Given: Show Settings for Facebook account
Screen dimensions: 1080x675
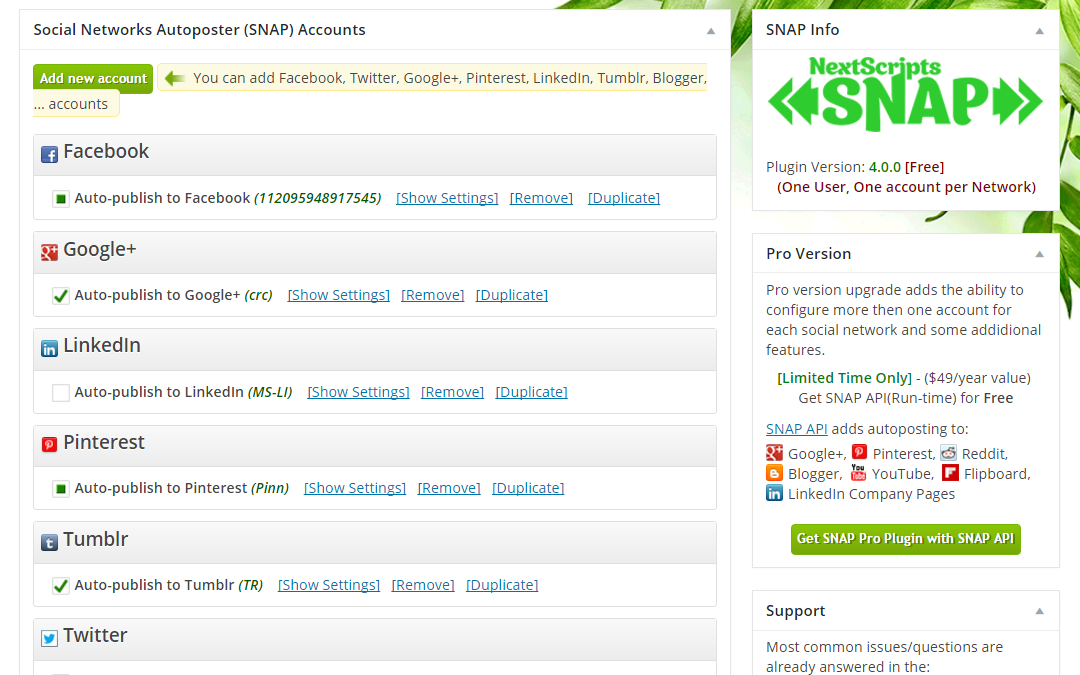Looking at the screenshot, I should click(447, 198).
